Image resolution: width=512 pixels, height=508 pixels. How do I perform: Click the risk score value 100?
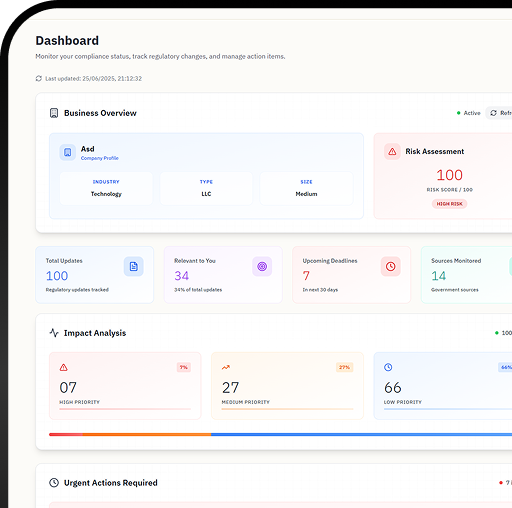[449, 175]
